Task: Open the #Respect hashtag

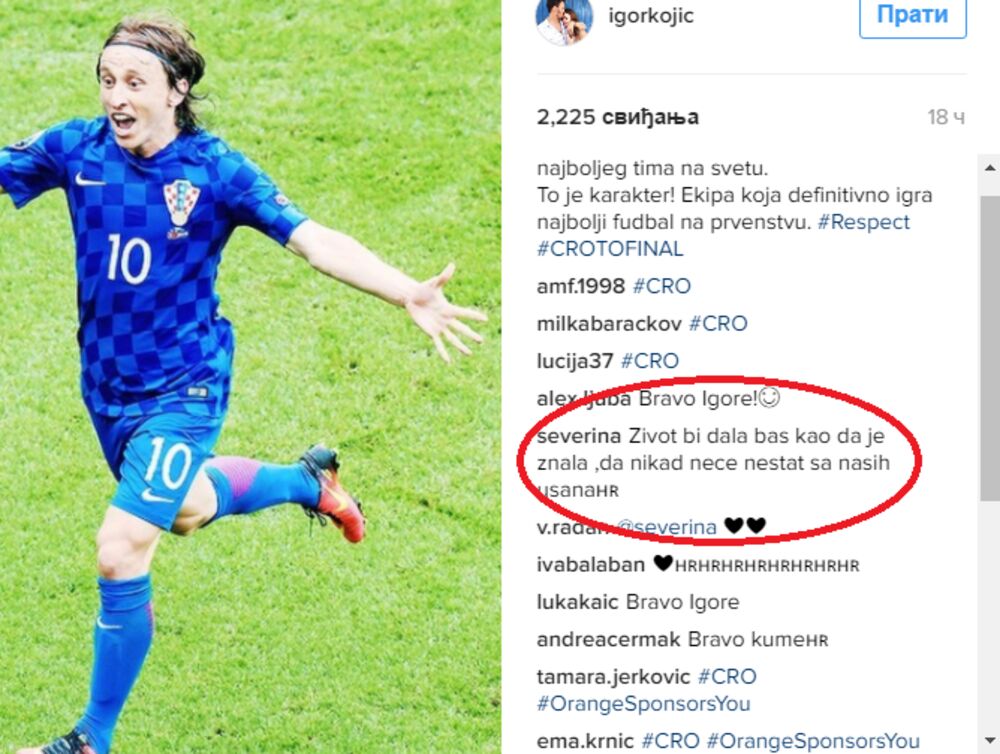Action: (x=864, y=222)
